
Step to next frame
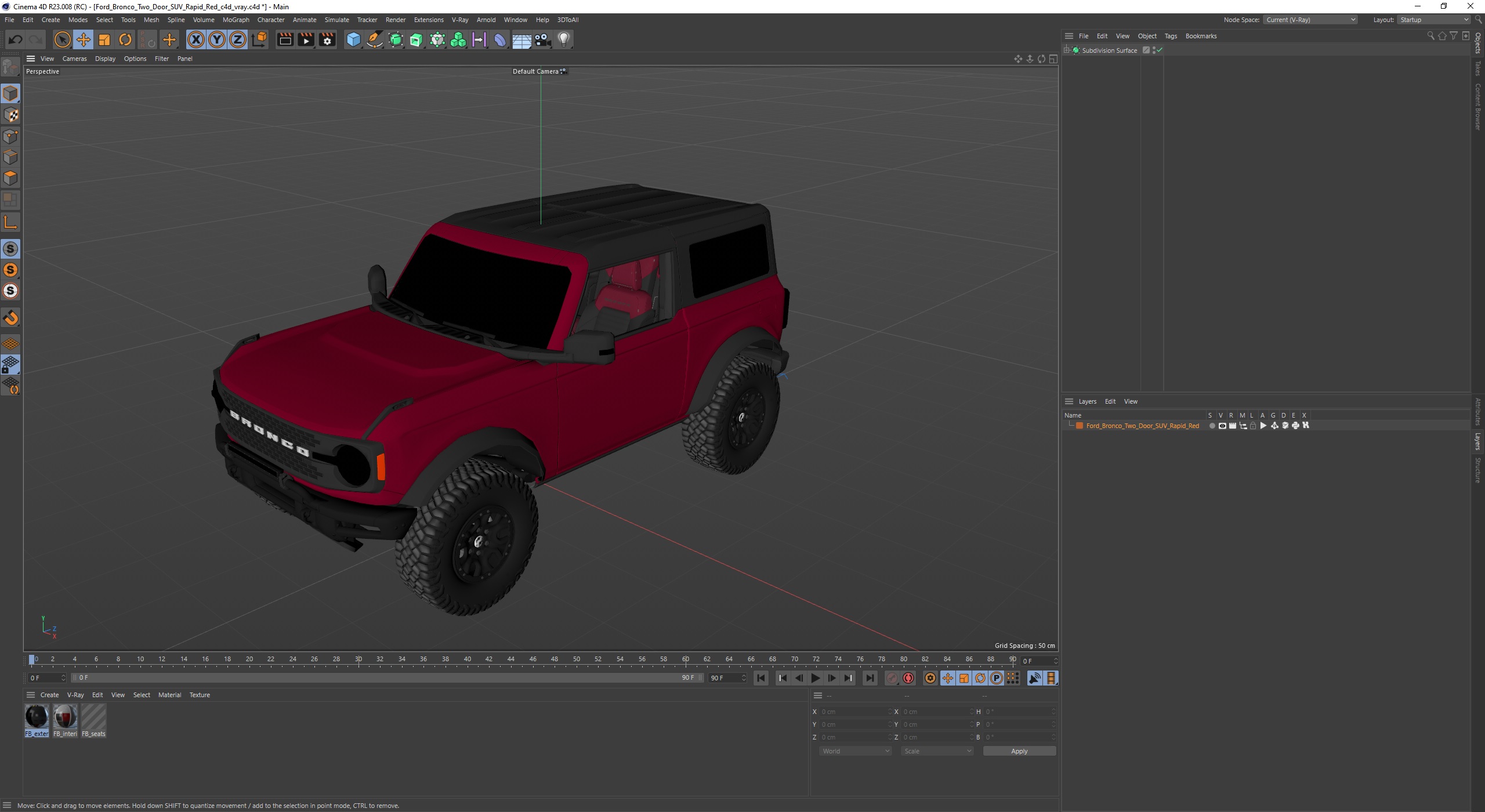[832, 678]
